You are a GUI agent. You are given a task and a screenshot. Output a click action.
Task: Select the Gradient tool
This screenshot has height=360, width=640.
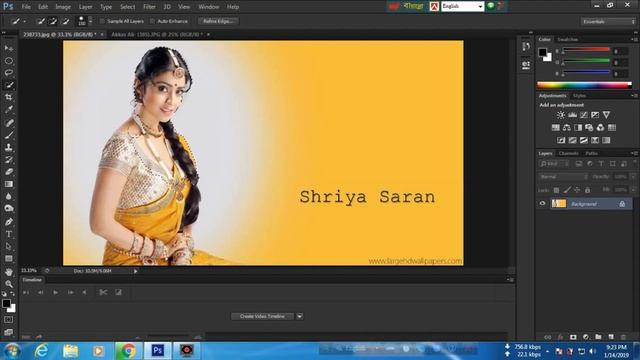click(9, 184)
